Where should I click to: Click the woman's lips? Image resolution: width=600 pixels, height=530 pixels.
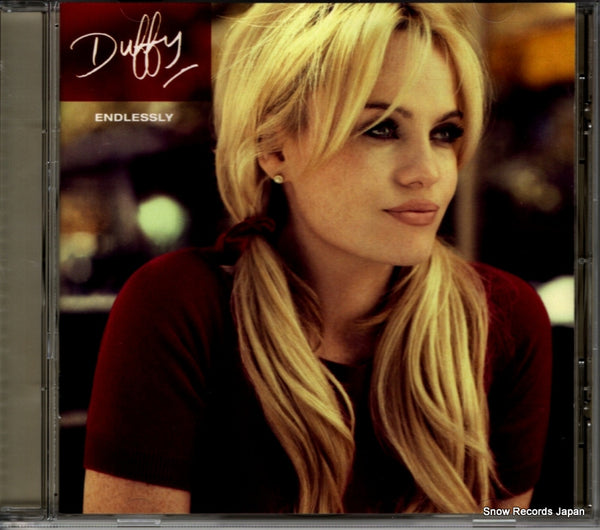(410, 212)
